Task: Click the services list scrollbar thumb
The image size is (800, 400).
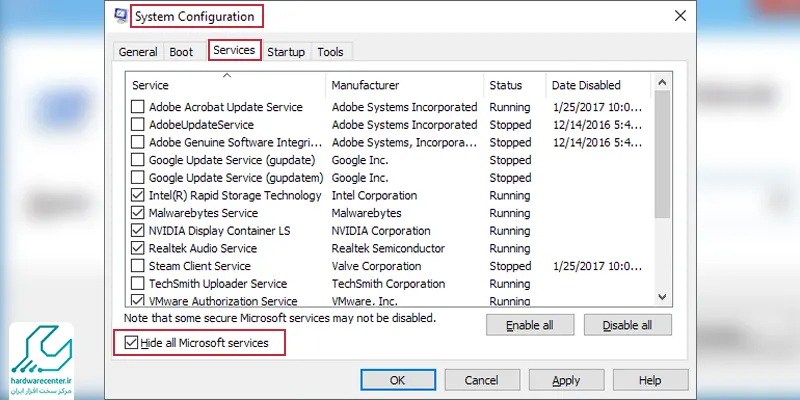Action: 662,154
